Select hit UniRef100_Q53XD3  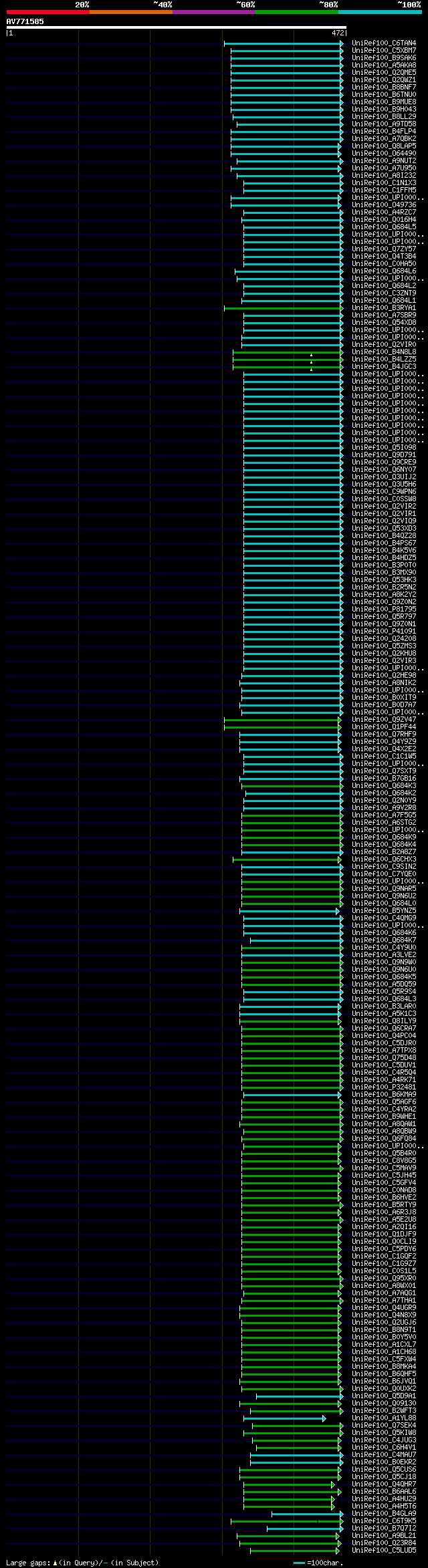click(x=384, y=529)
